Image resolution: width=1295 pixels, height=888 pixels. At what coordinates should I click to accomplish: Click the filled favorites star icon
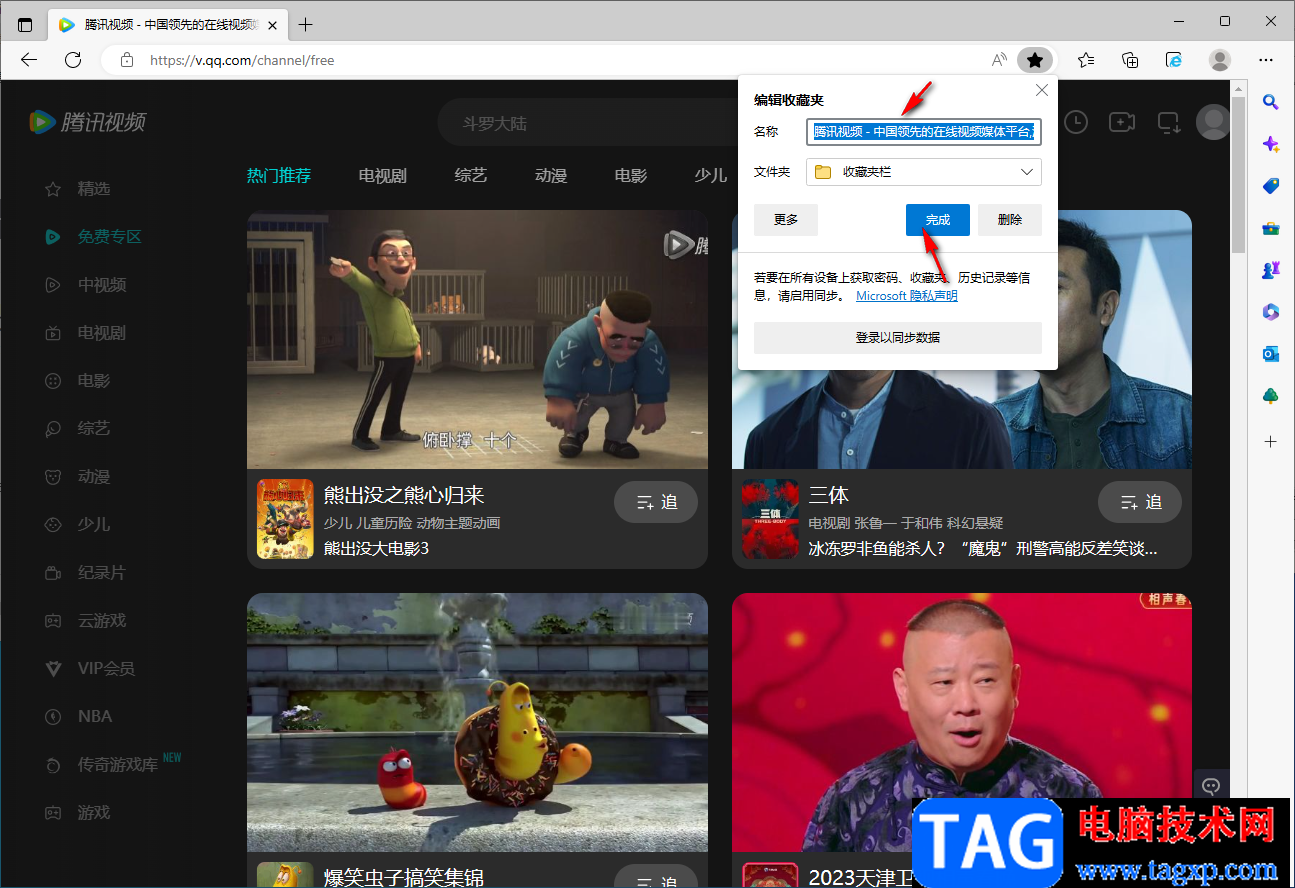pyautogui.click(x=1035, y=60)
